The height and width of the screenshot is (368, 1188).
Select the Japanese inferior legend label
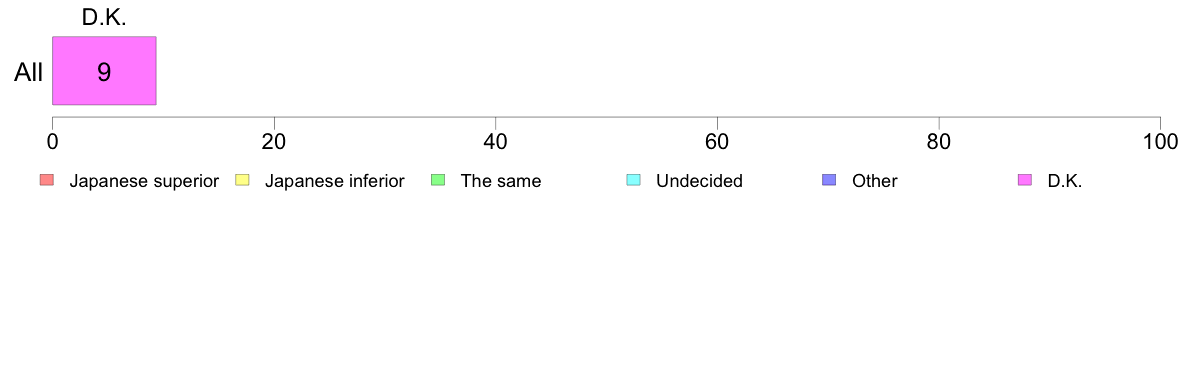334,181
